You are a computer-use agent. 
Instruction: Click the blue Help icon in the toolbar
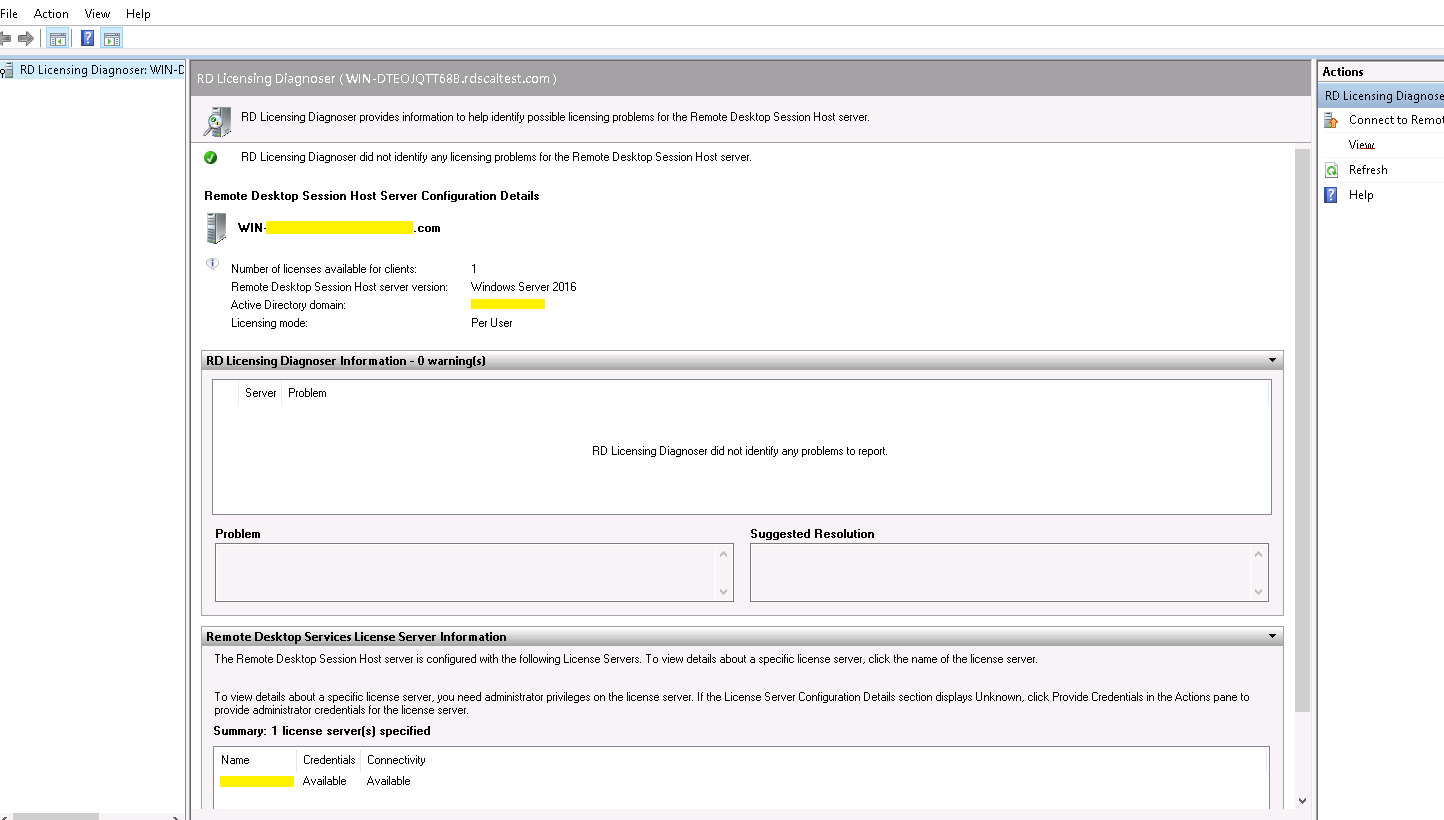tap(88, 39)
